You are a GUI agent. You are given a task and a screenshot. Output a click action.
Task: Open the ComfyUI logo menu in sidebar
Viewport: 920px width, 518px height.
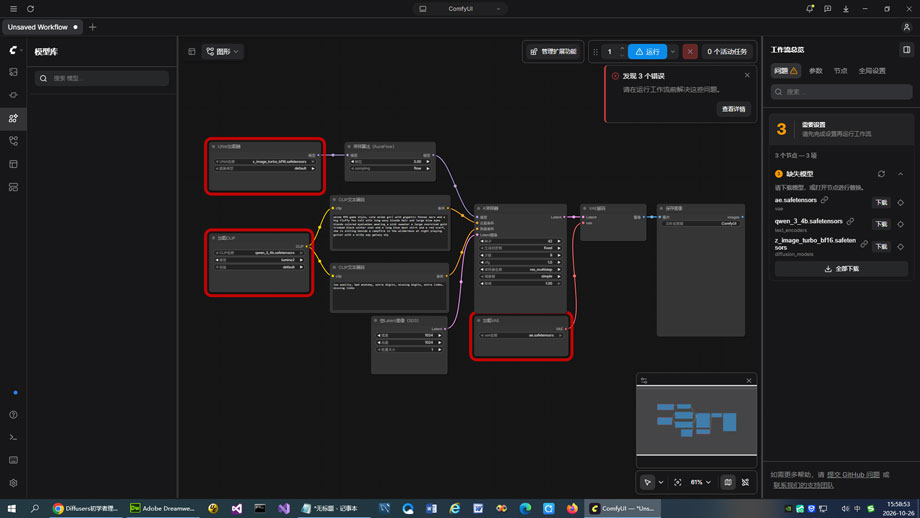click(13, 50)
